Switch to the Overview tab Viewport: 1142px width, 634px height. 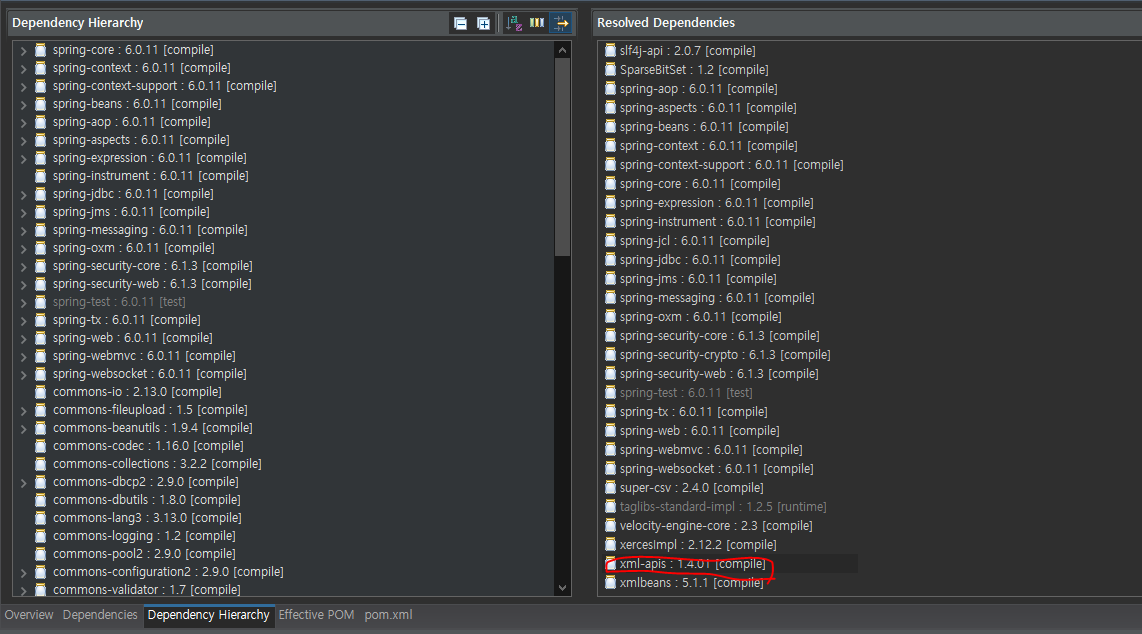tap(29, 615)
